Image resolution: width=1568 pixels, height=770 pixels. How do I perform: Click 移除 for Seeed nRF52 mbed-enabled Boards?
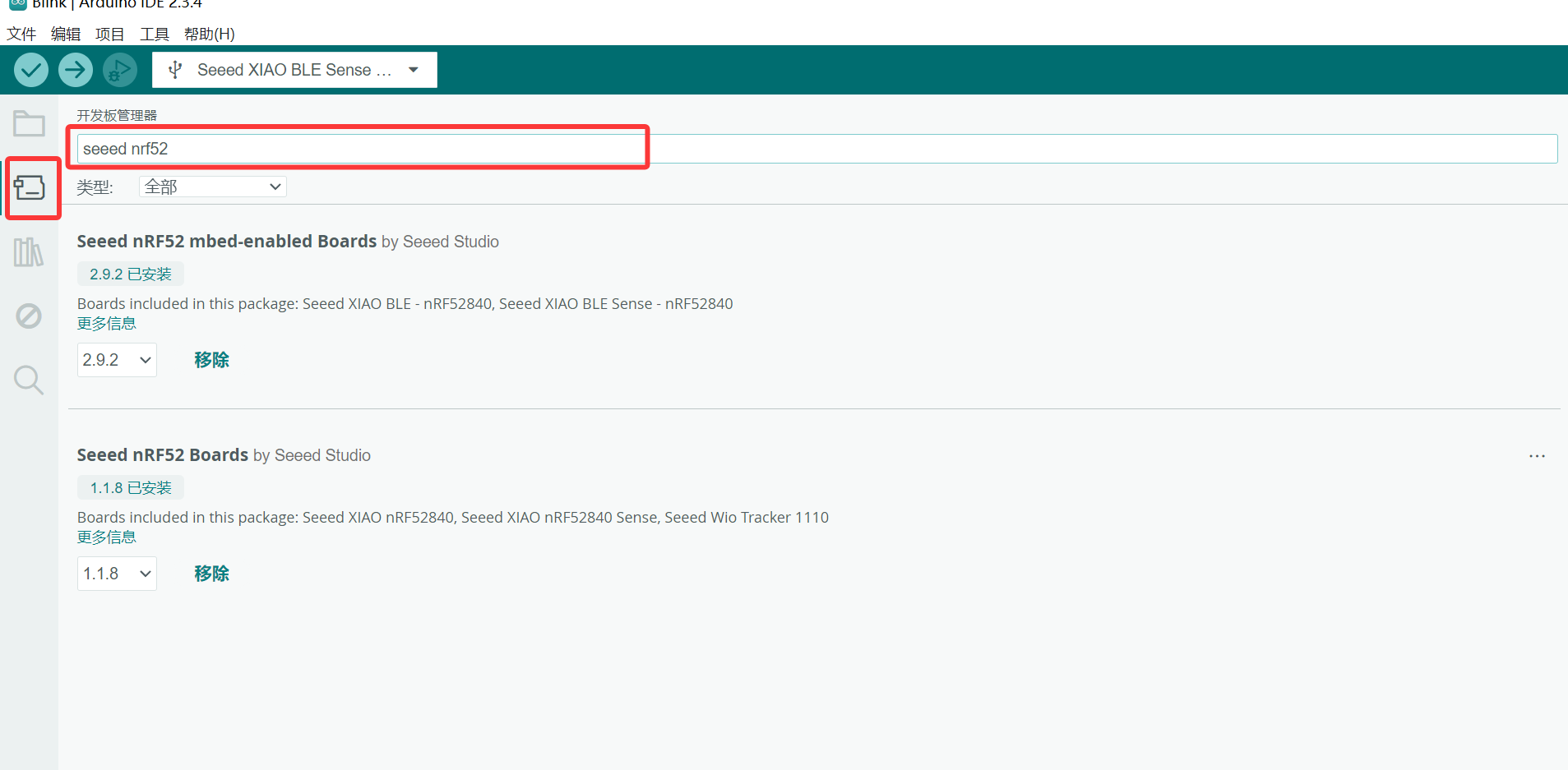point(211,360)
